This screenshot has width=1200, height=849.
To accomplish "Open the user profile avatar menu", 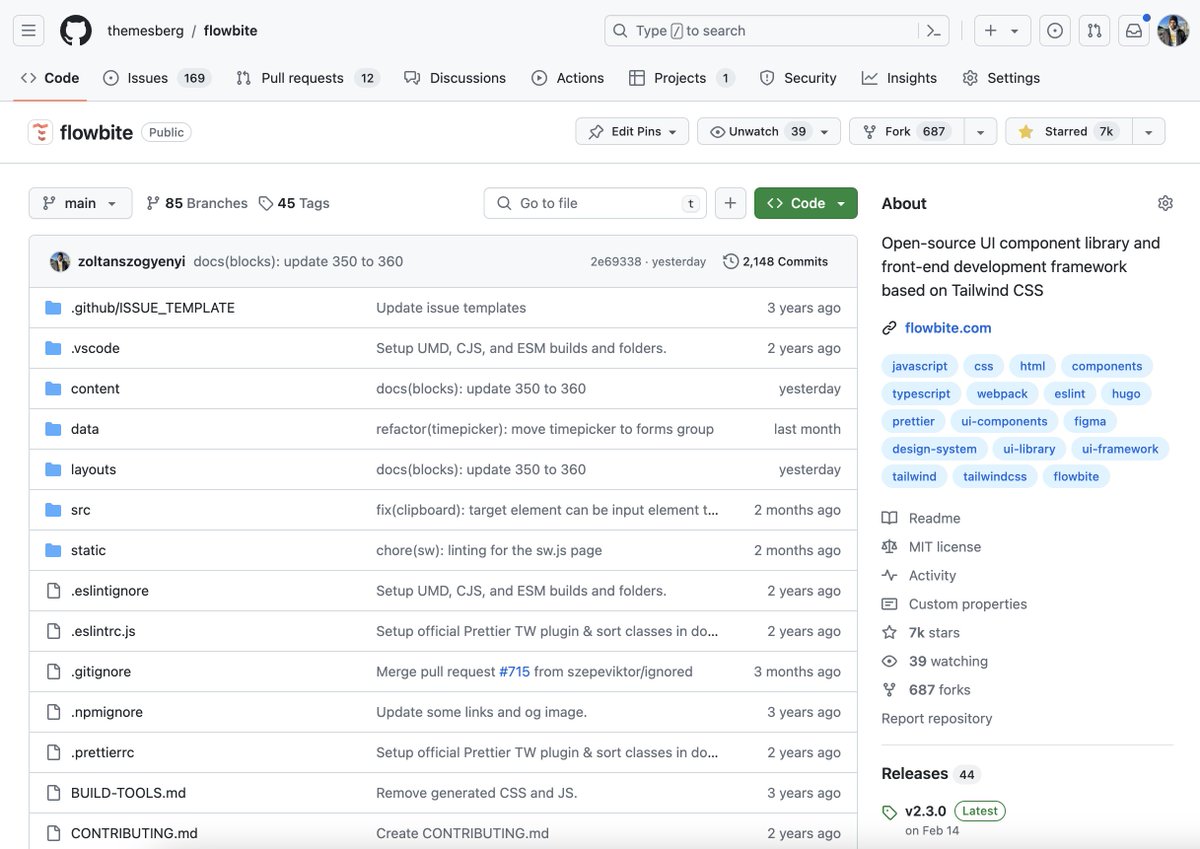I will coord(1173,31).
